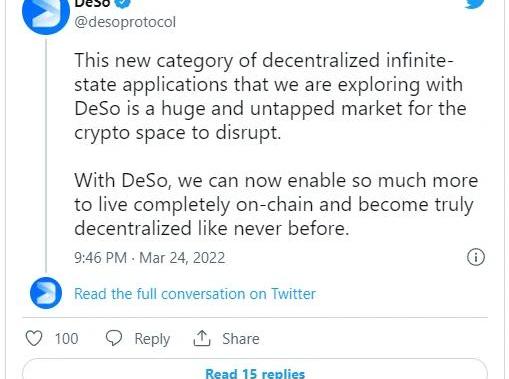Open Read 15 replies button
Screen dimensions: 509x379
(255, 369)
